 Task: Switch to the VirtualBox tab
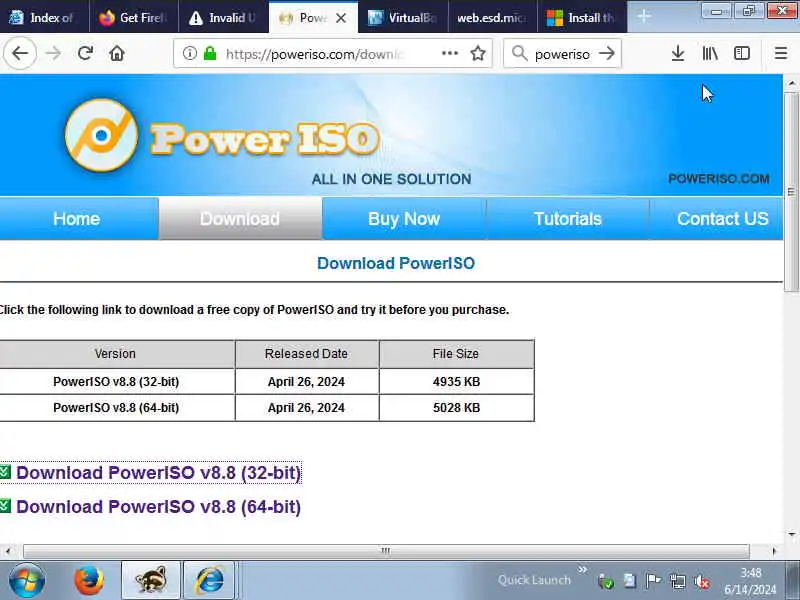[x=404, y=17]
